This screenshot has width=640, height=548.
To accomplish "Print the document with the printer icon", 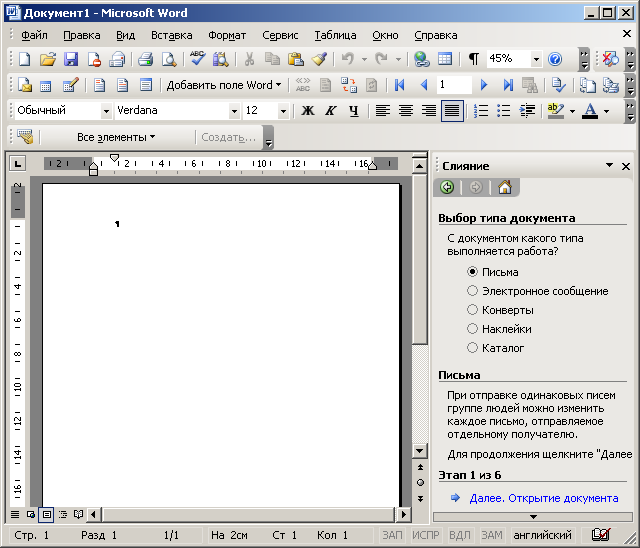I will pyautogui.click(x=145, y=60).
